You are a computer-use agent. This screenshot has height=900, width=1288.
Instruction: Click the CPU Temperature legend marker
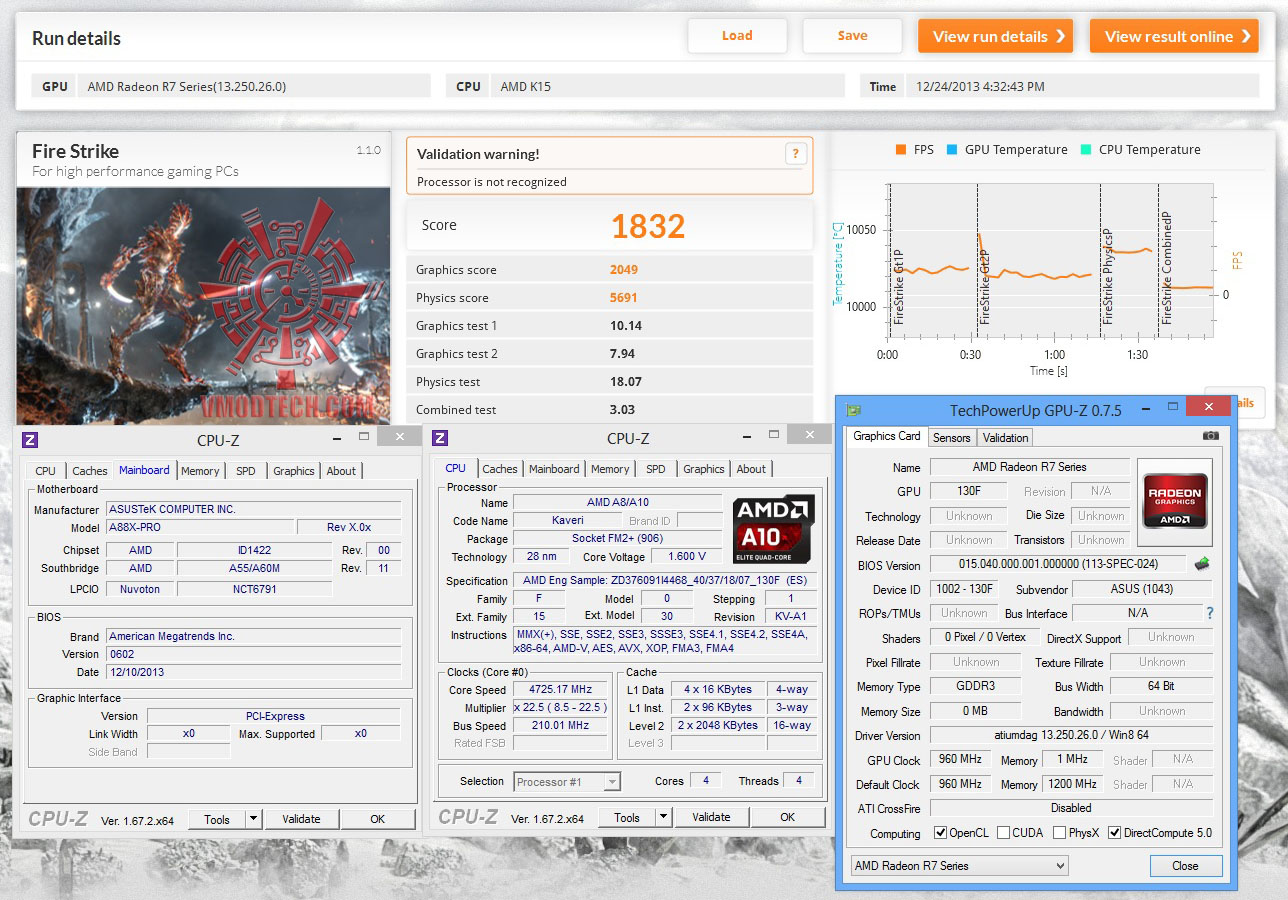[x=1086, y=150]
